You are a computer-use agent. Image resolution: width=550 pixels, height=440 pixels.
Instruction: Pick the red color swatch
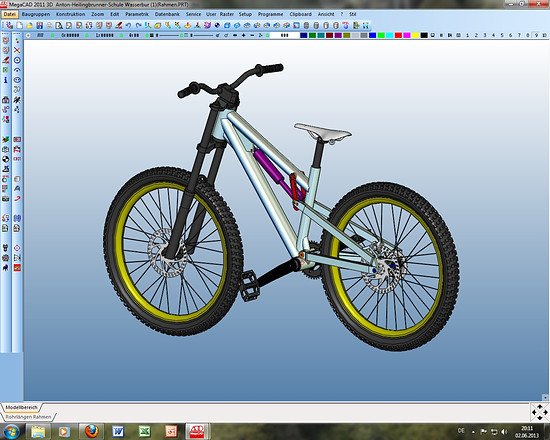(398, 35)
